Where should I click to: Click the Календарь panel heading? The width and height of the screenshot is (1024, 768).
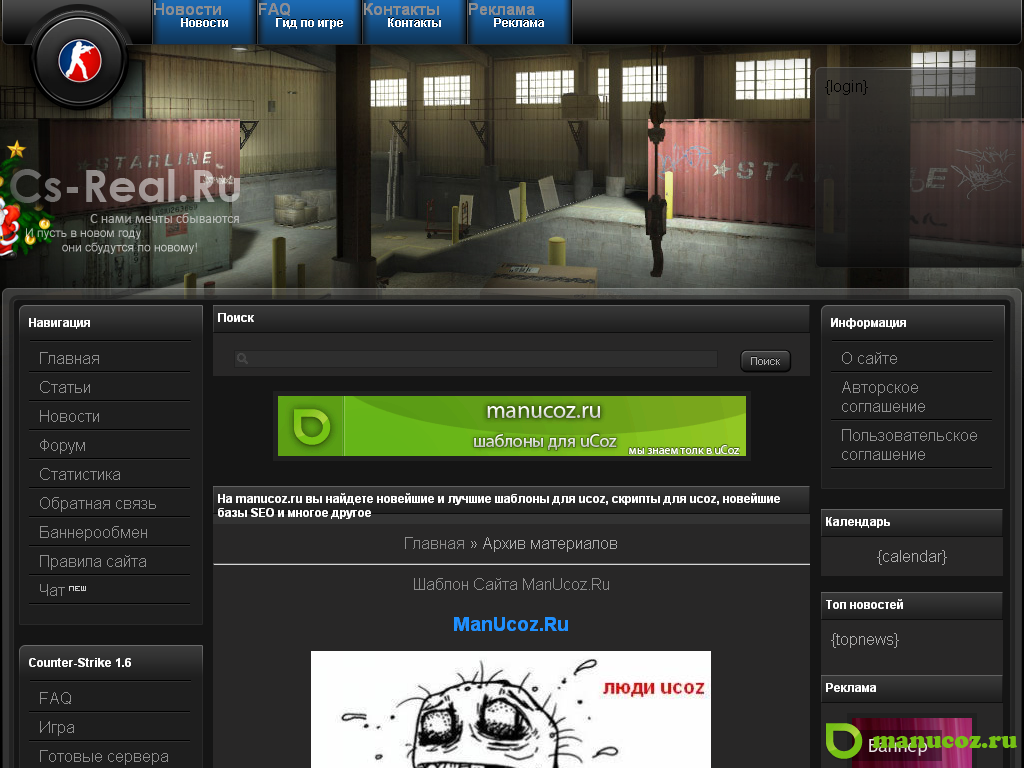pyautogui.click(x=857, y=522)
